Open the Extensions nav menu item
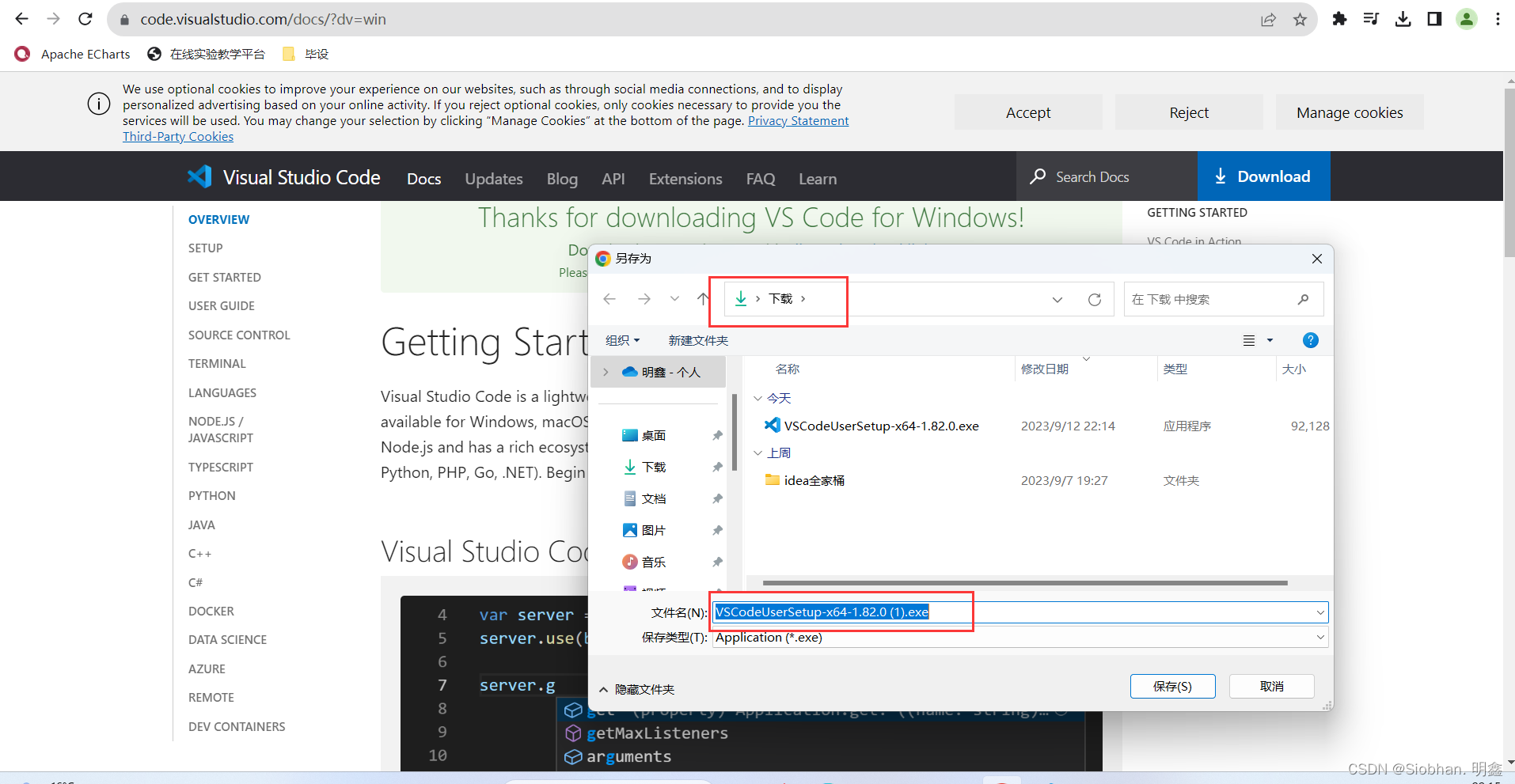Screen dimensions: 1515x784 [x=685, y=179]
